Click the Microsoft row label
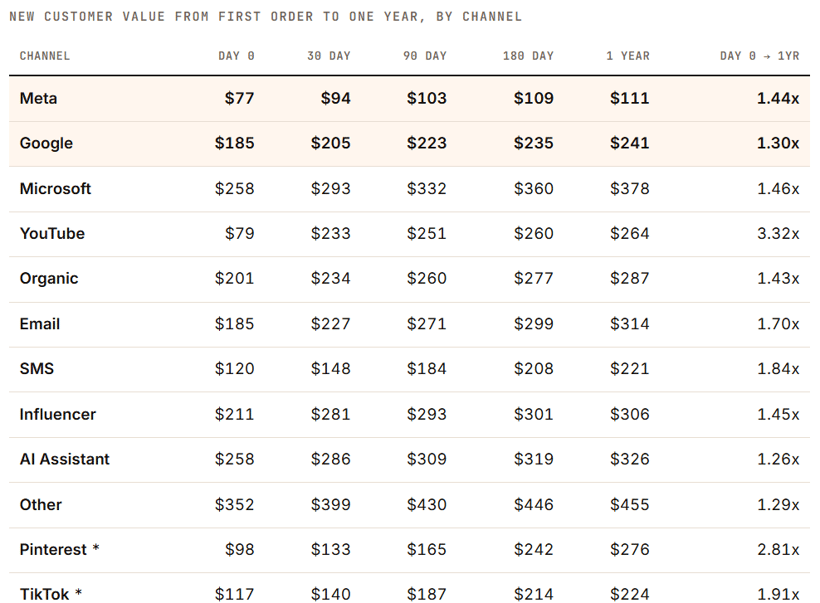Image resolution: width=820 pixels, height=603 pixels. pos(55,188)
